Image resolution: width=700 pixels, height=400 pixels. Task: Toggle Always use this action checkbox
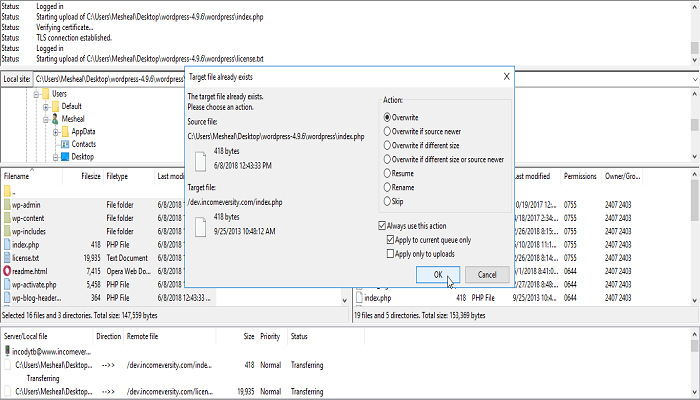[x=382, y=226]
